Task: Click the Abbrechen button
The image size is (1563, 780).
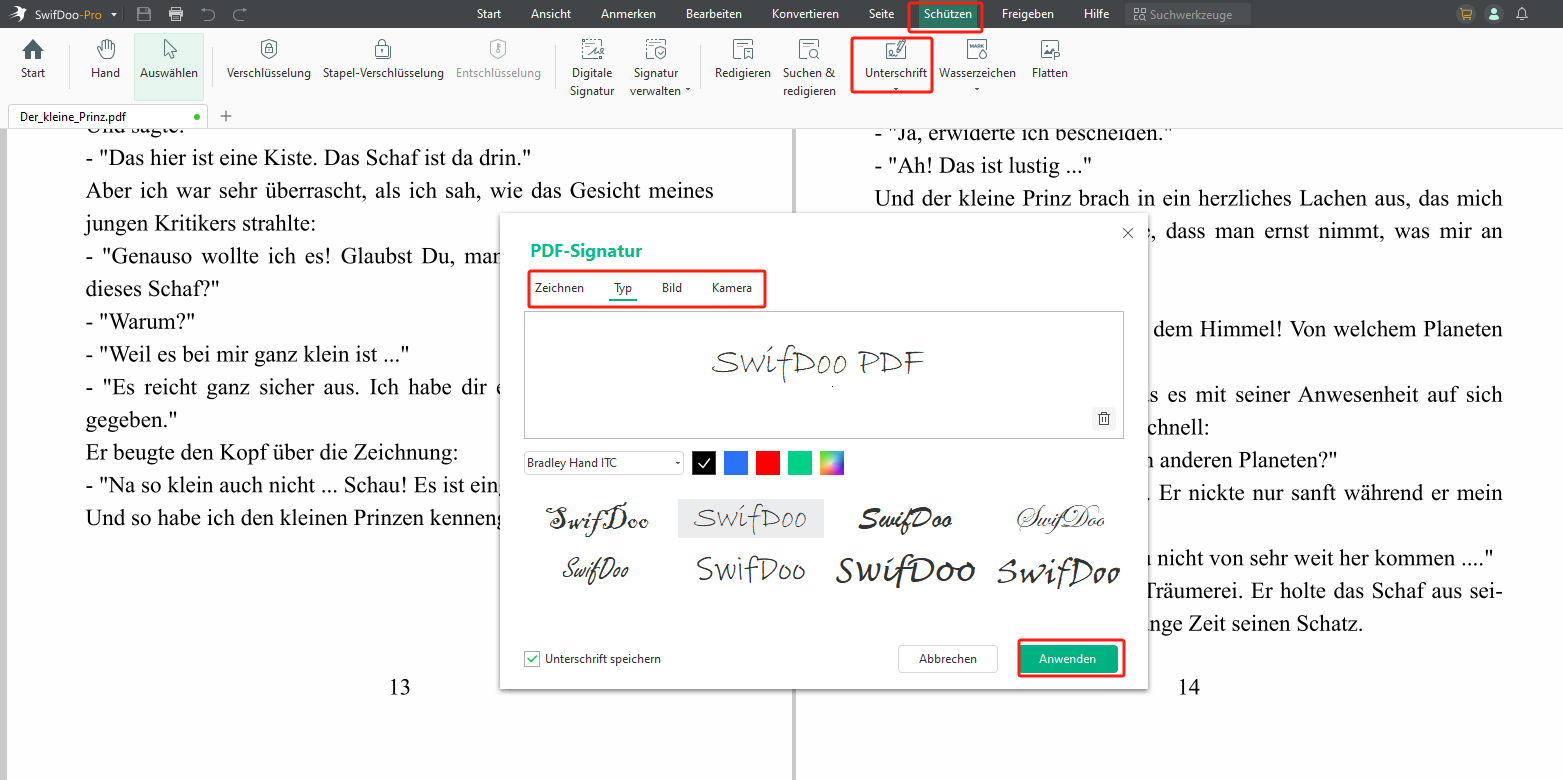Action: [x=947, y=659]
